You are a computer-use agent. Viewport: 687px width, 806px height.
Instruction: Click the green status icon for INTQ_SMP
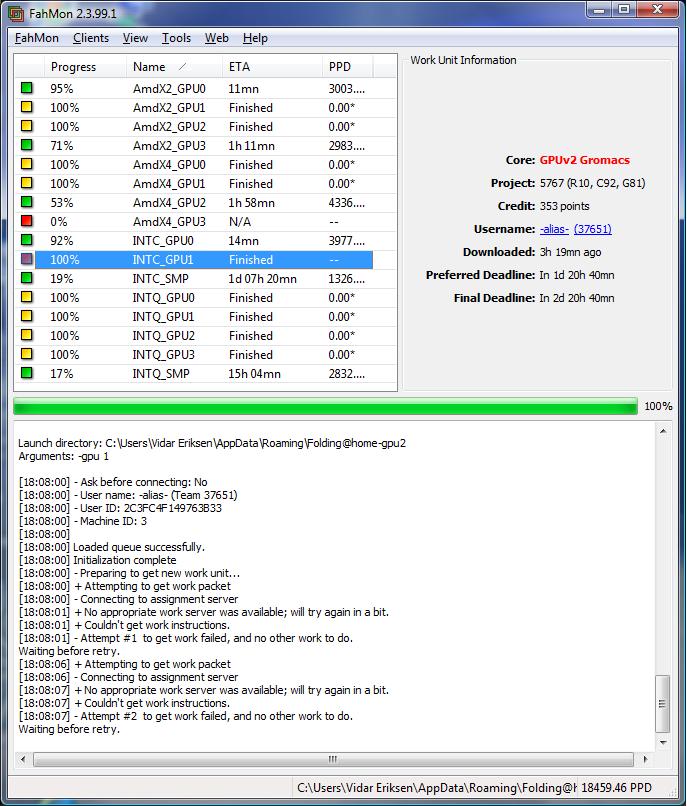[26, 373]
